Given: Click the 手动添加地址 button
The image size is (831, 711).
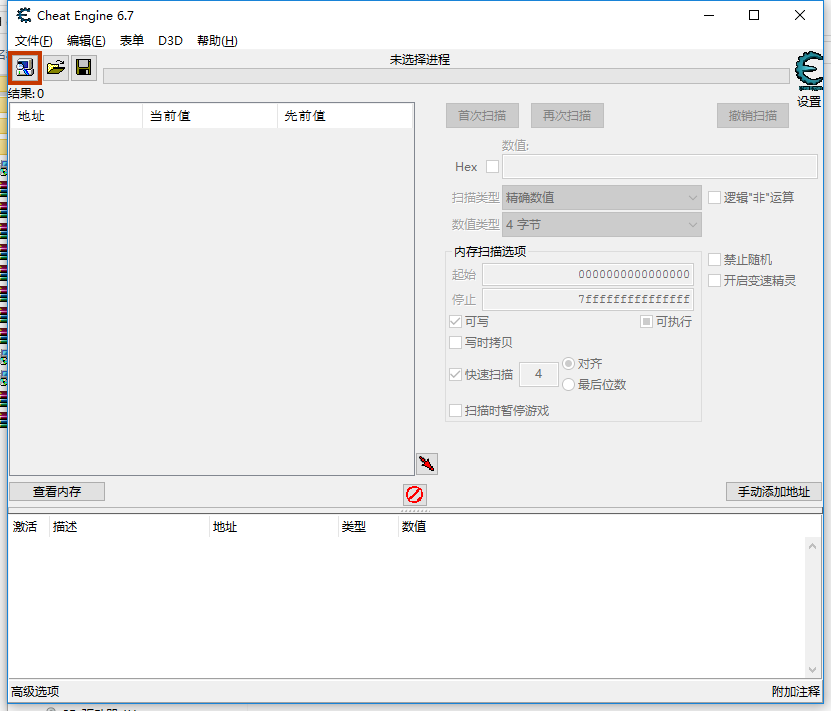Looking at the screenshot, I should [773, 492].
